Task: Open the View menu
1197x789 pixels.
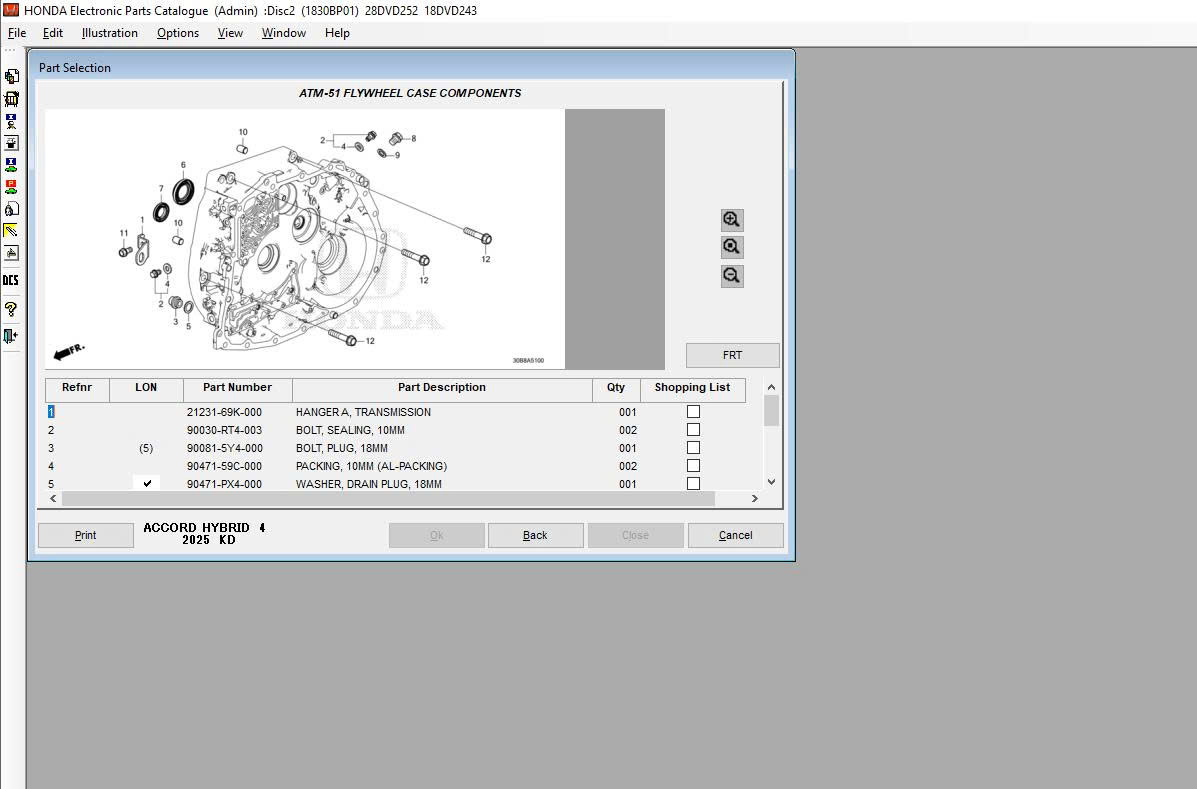Action: [230, 33]
